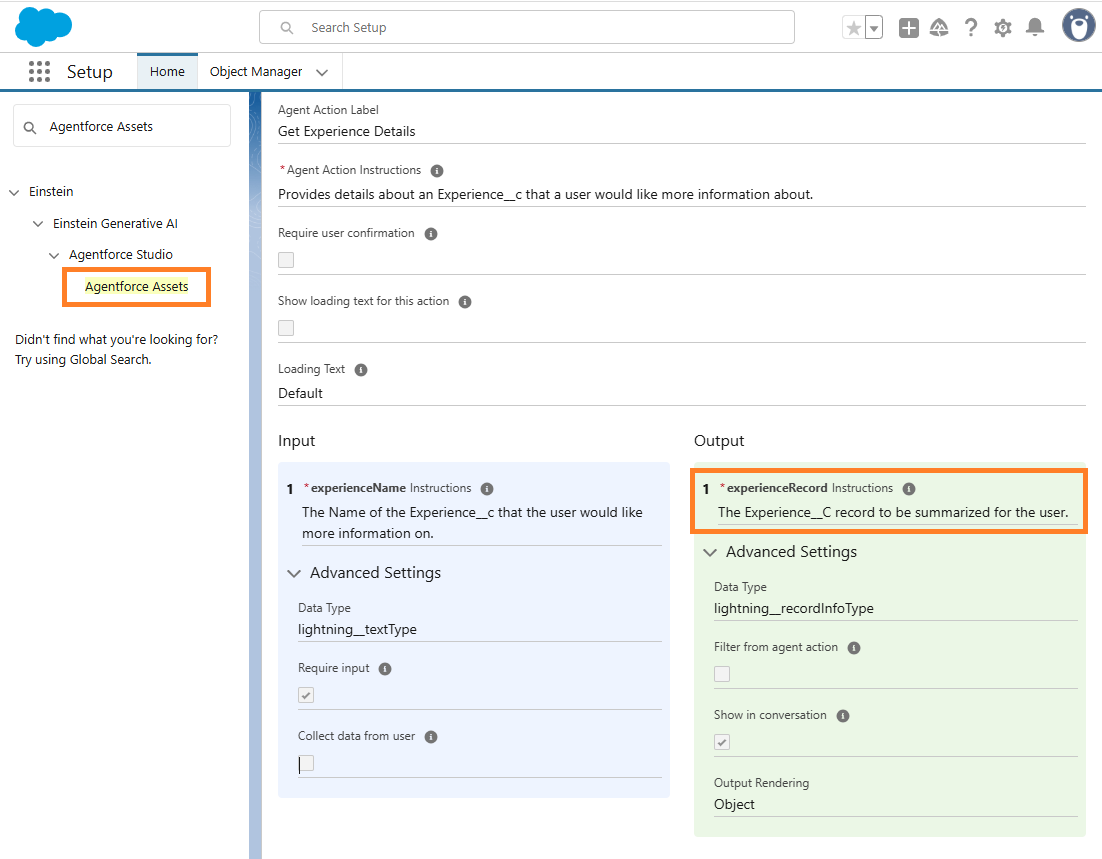
Task: Collapse the Einstein Generative AI node
Action: (x=38, y=224)
